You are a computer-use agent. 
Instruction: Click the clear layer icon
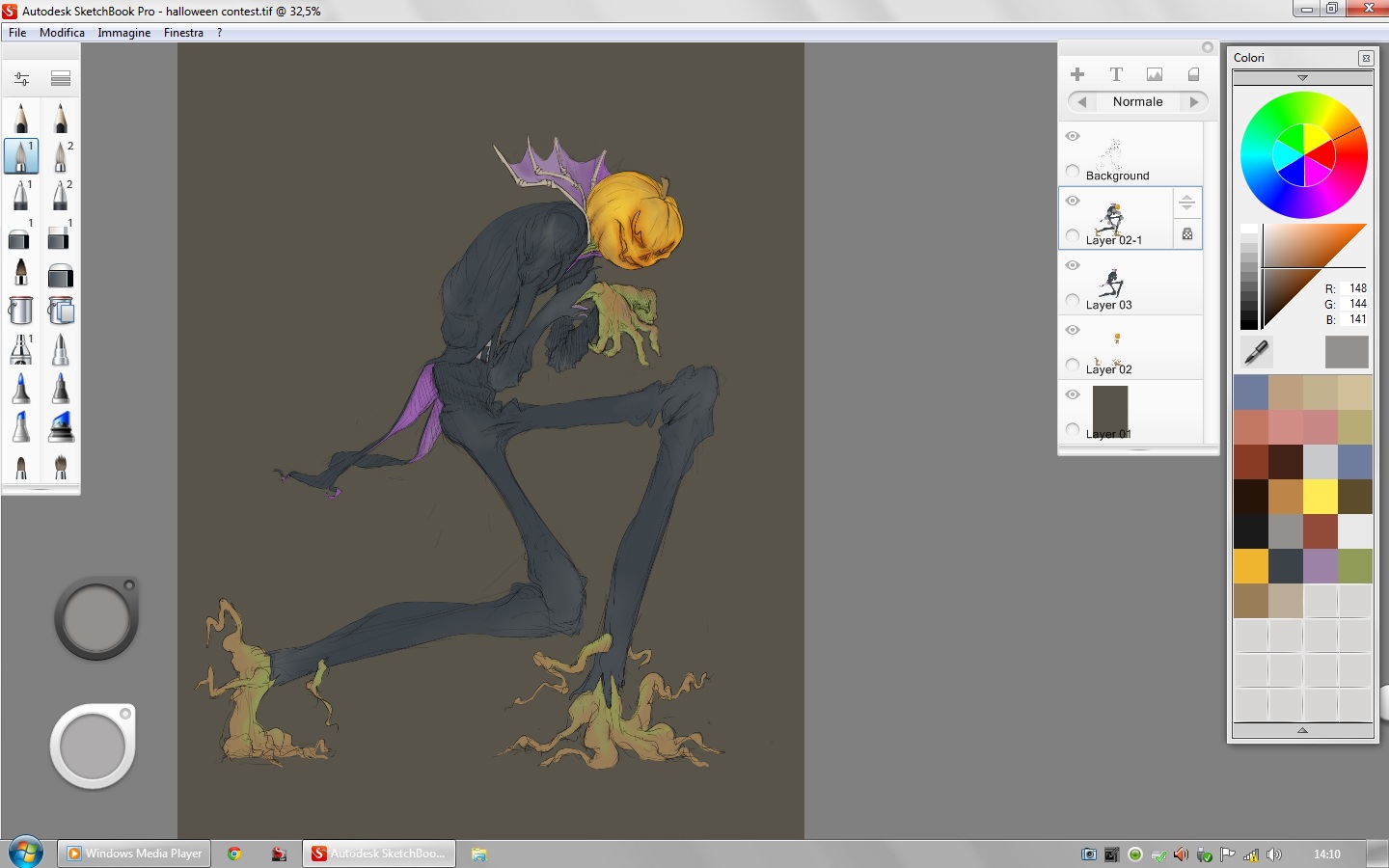(1193, 74)
